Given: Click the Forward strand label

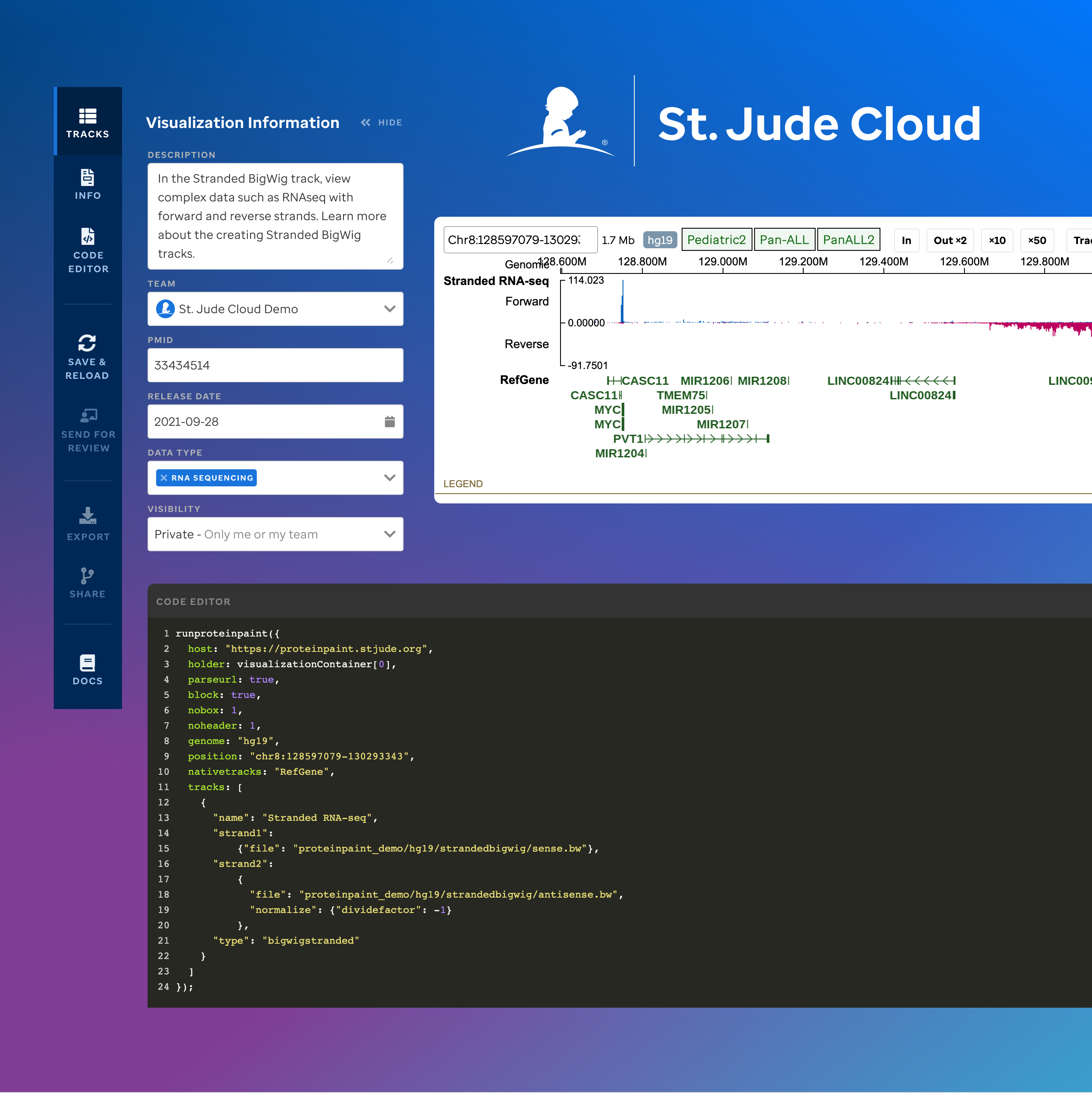Looking at the screenshot, I should [527, 302].
